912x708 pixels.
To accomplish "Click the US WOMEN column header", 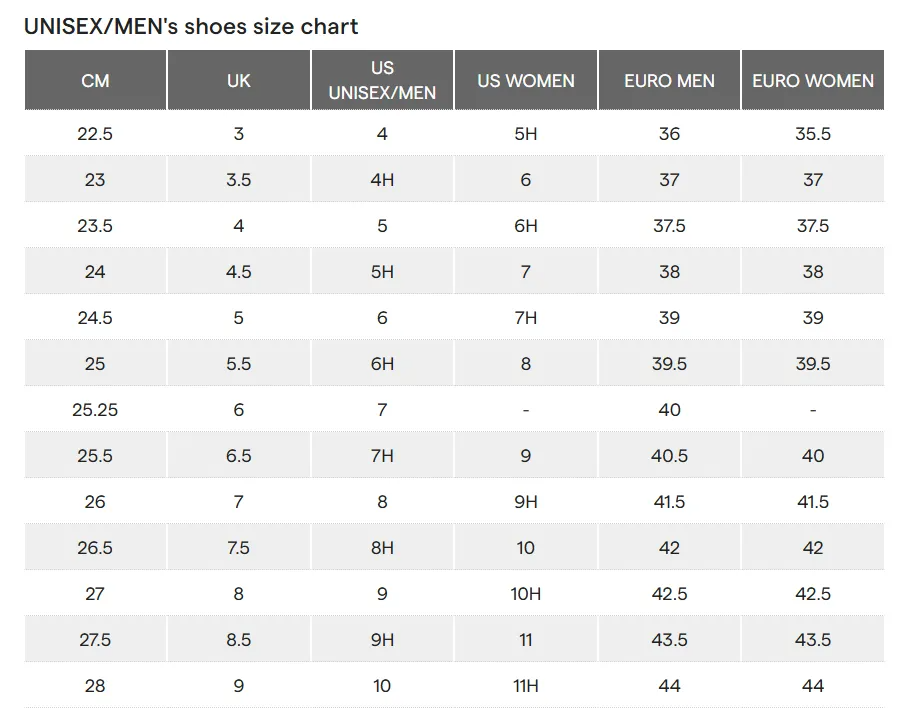I will point(526,80).
